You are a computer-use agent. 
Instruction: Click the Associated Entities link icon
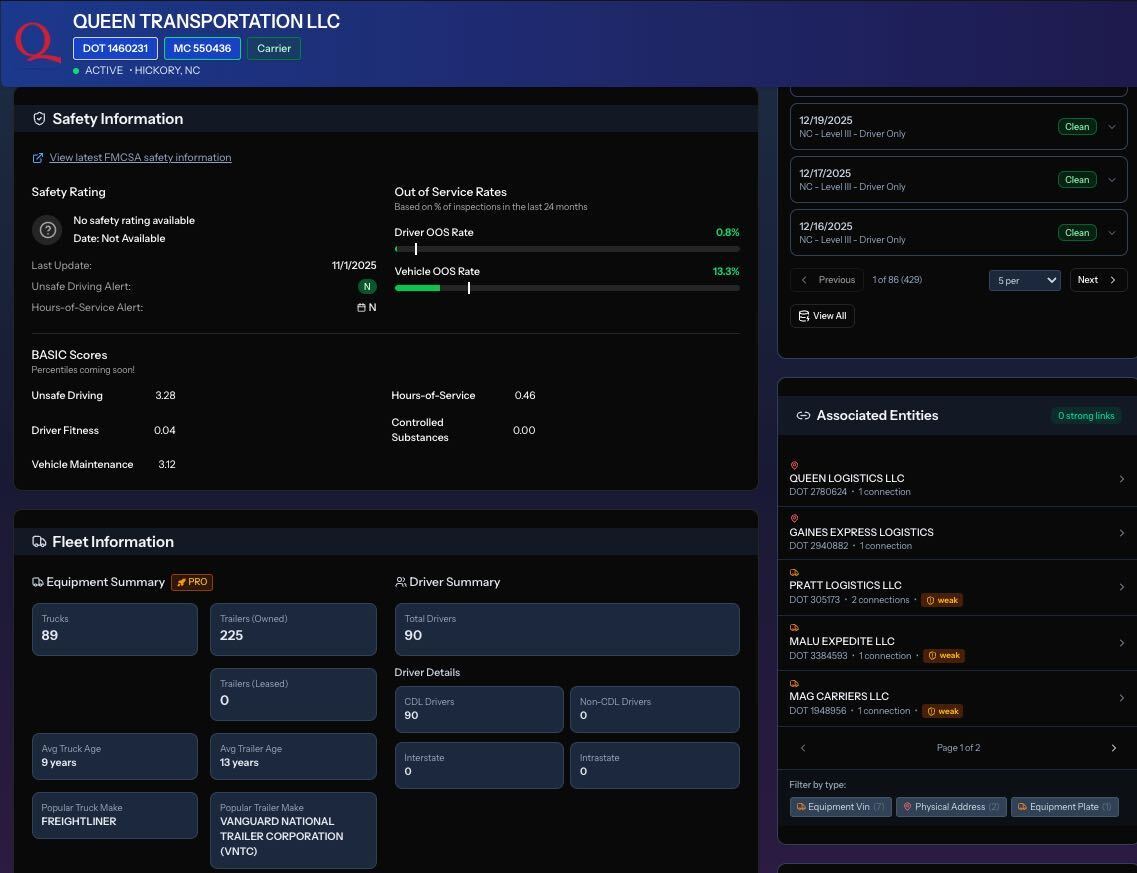[803, 416]
